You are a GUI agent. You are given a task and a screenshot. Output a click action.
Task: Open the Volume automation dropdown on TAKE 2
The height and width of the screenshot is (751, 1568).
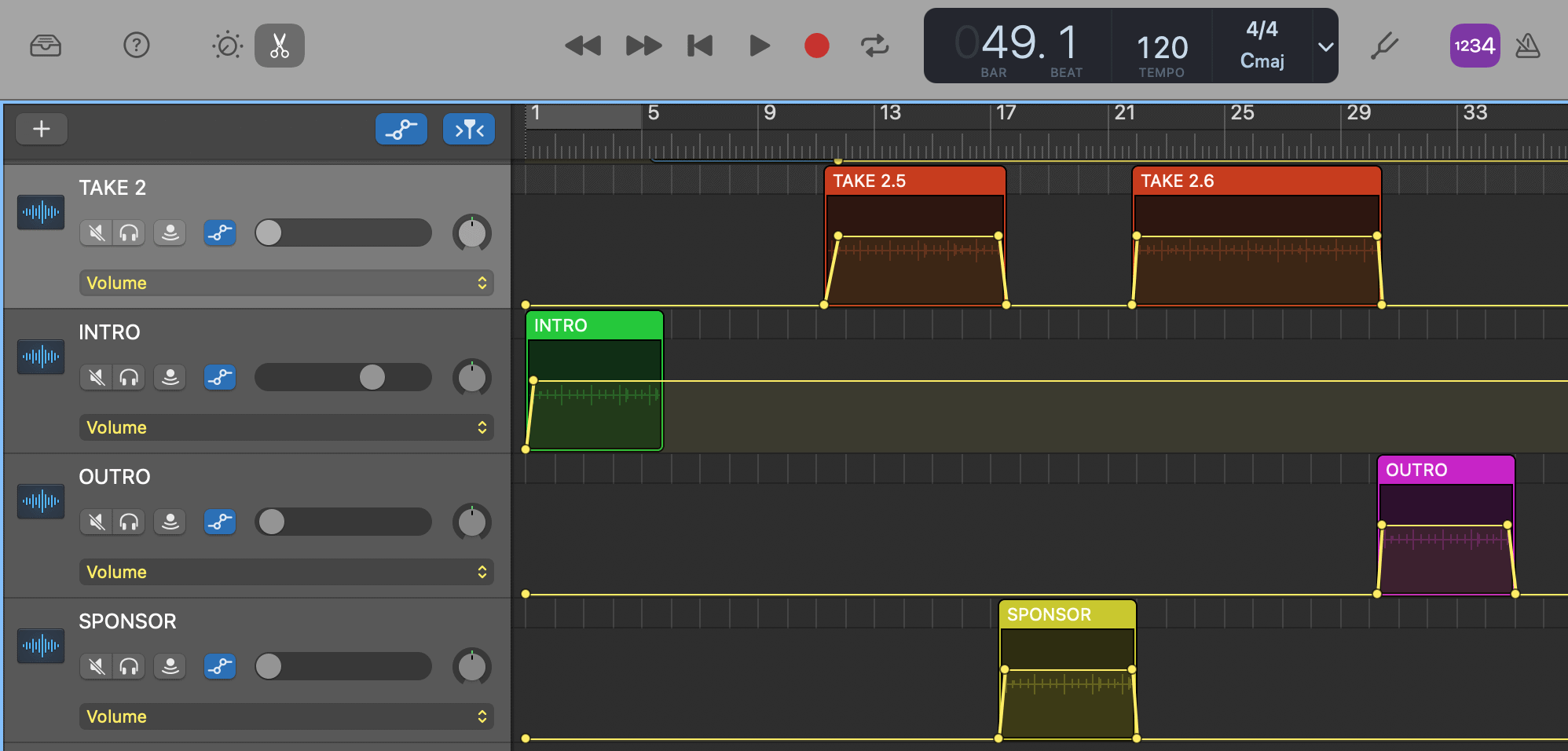(x=286, y=283)
